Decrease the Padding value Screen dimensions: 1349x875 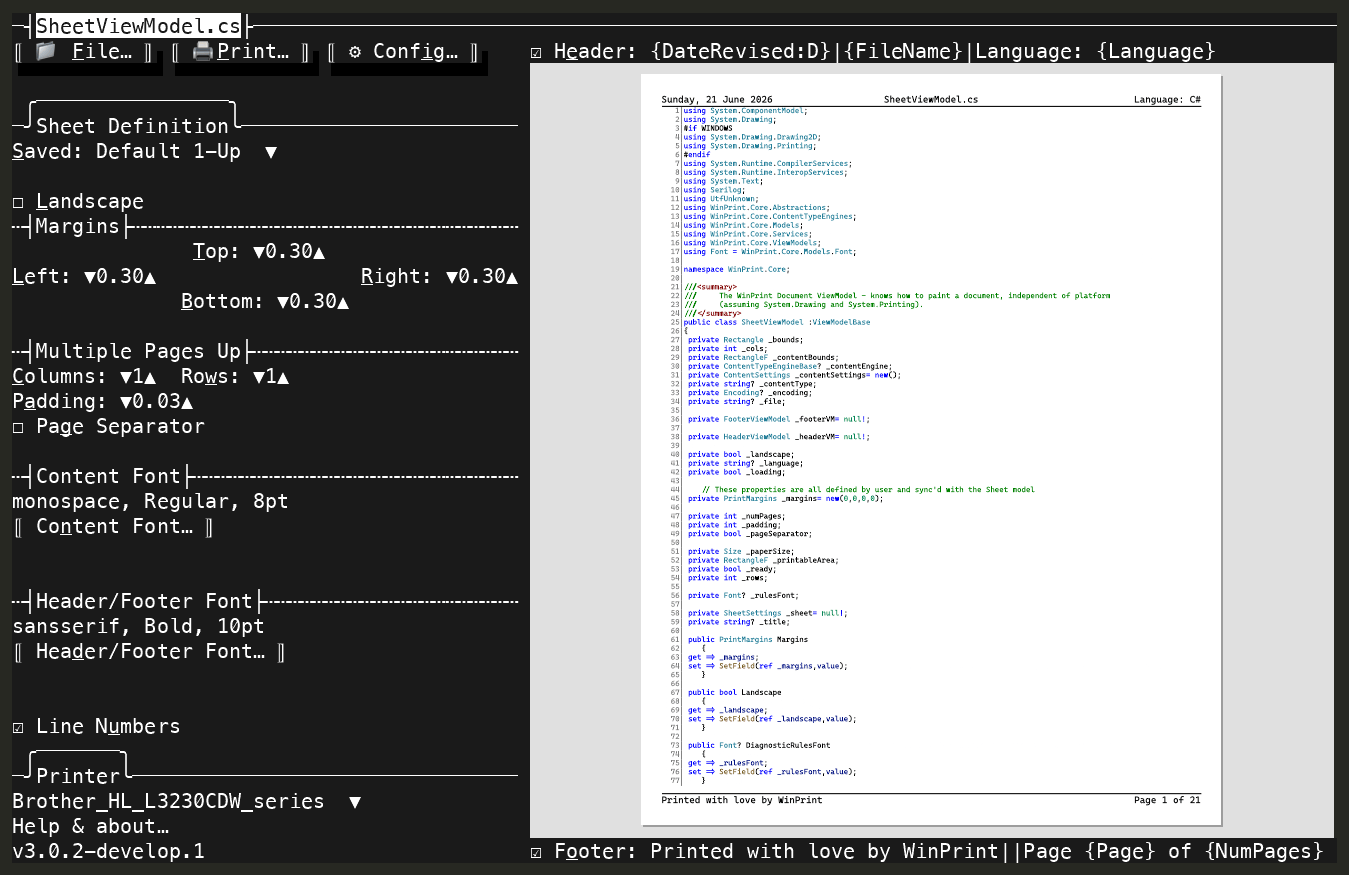[x=125, y=402]
